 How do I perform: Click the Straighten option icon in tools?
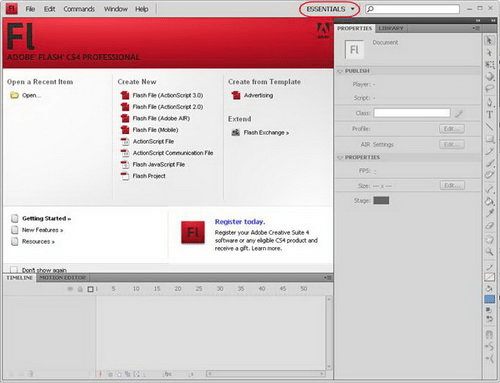489,359
